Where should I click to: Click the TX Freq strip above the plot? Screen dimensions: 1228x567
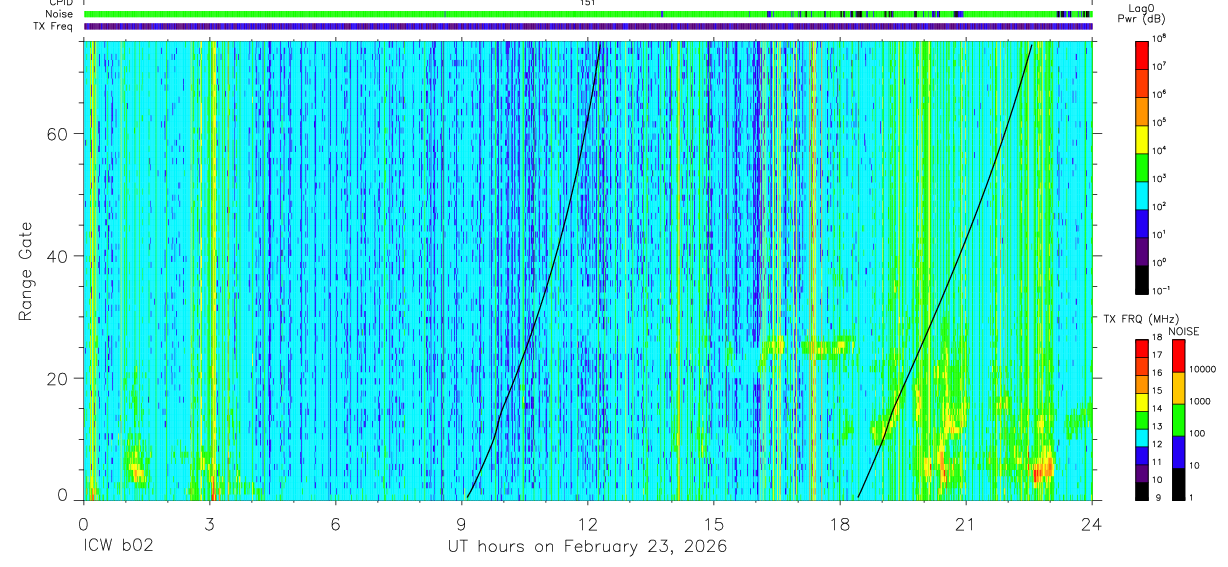click(589, 26)
